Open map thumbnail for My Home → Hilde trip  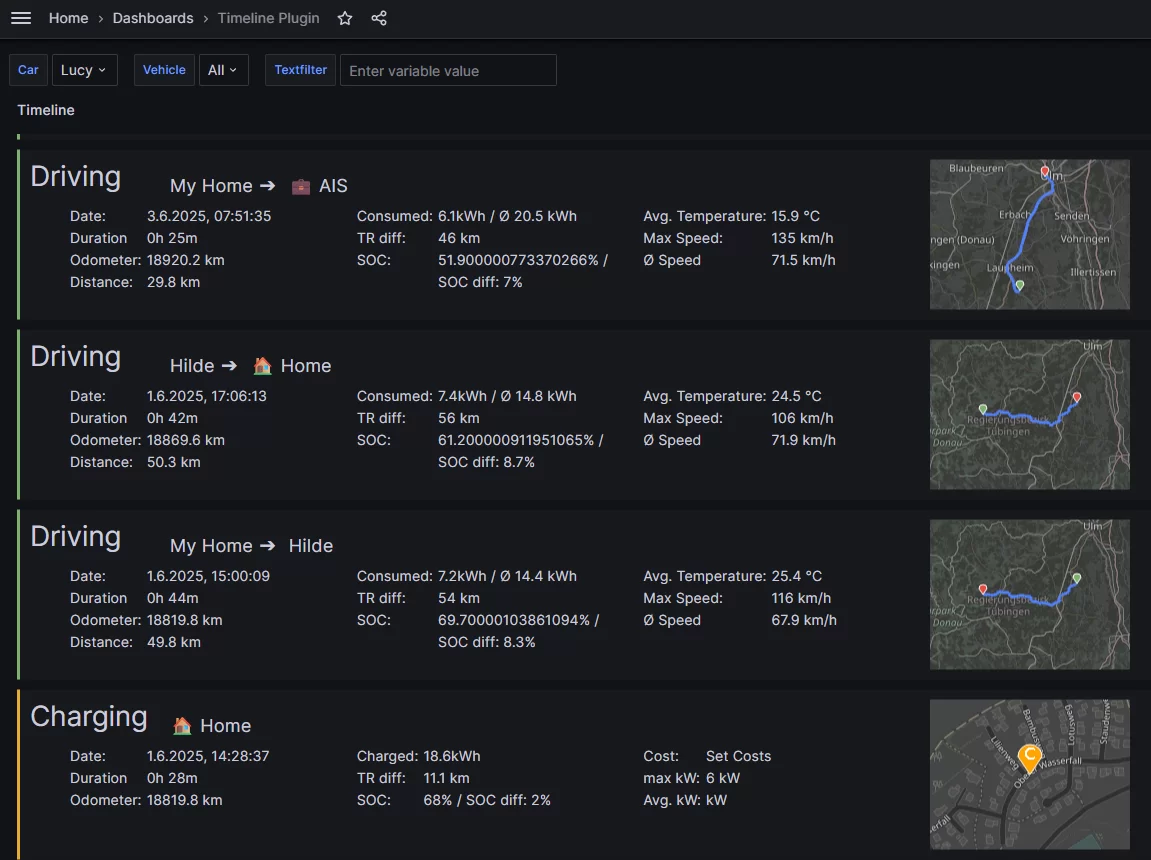click(1029, 594)
